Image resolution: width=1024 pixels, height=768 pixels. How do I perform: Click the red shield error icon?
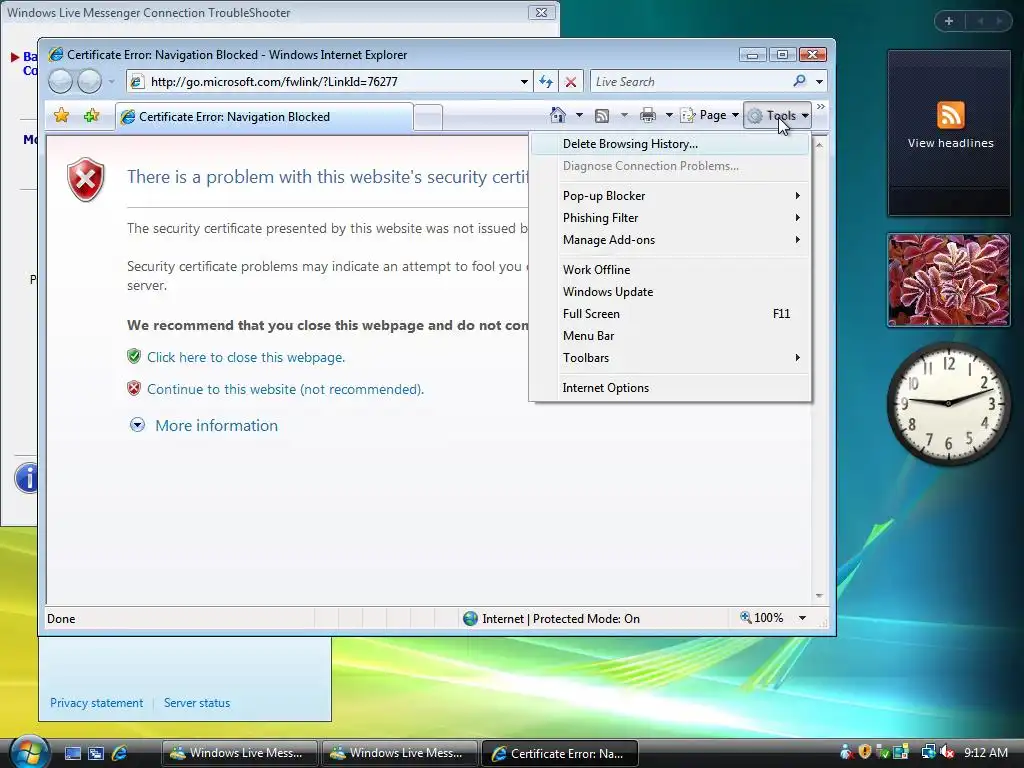[86, 179]
